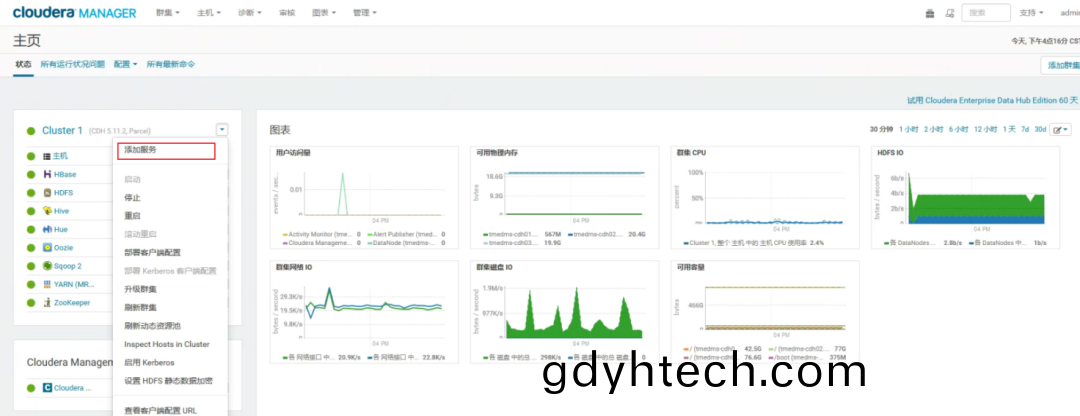
Task: Click the Cluster 1 title link
Action: click(62, 131)
